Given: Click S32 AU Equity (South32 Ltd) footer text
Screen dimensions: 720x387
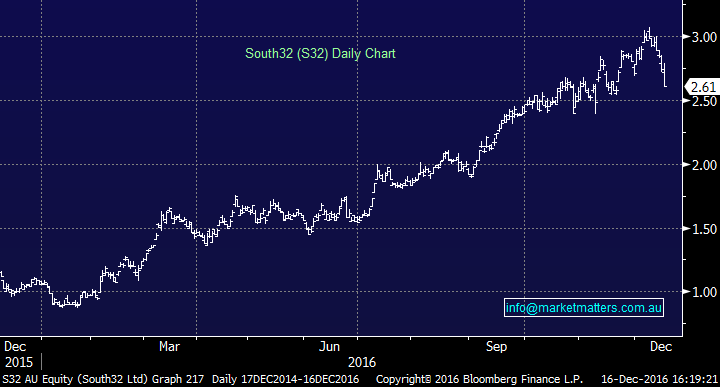Looking at the screenshot, I should click(x=75, y=379).
